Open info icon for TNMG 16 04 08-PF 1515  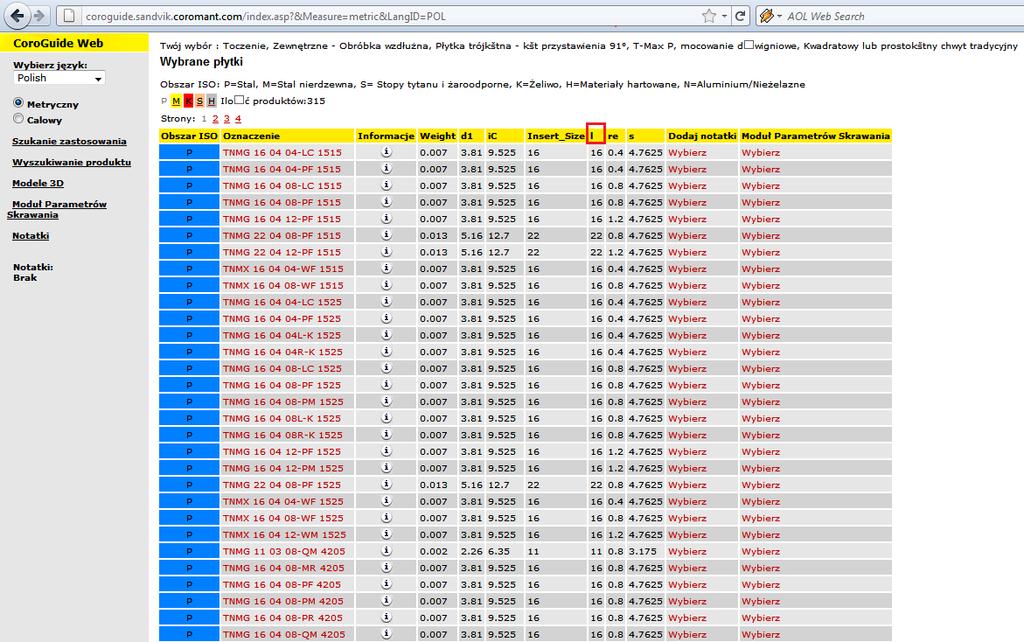[386, 201]
